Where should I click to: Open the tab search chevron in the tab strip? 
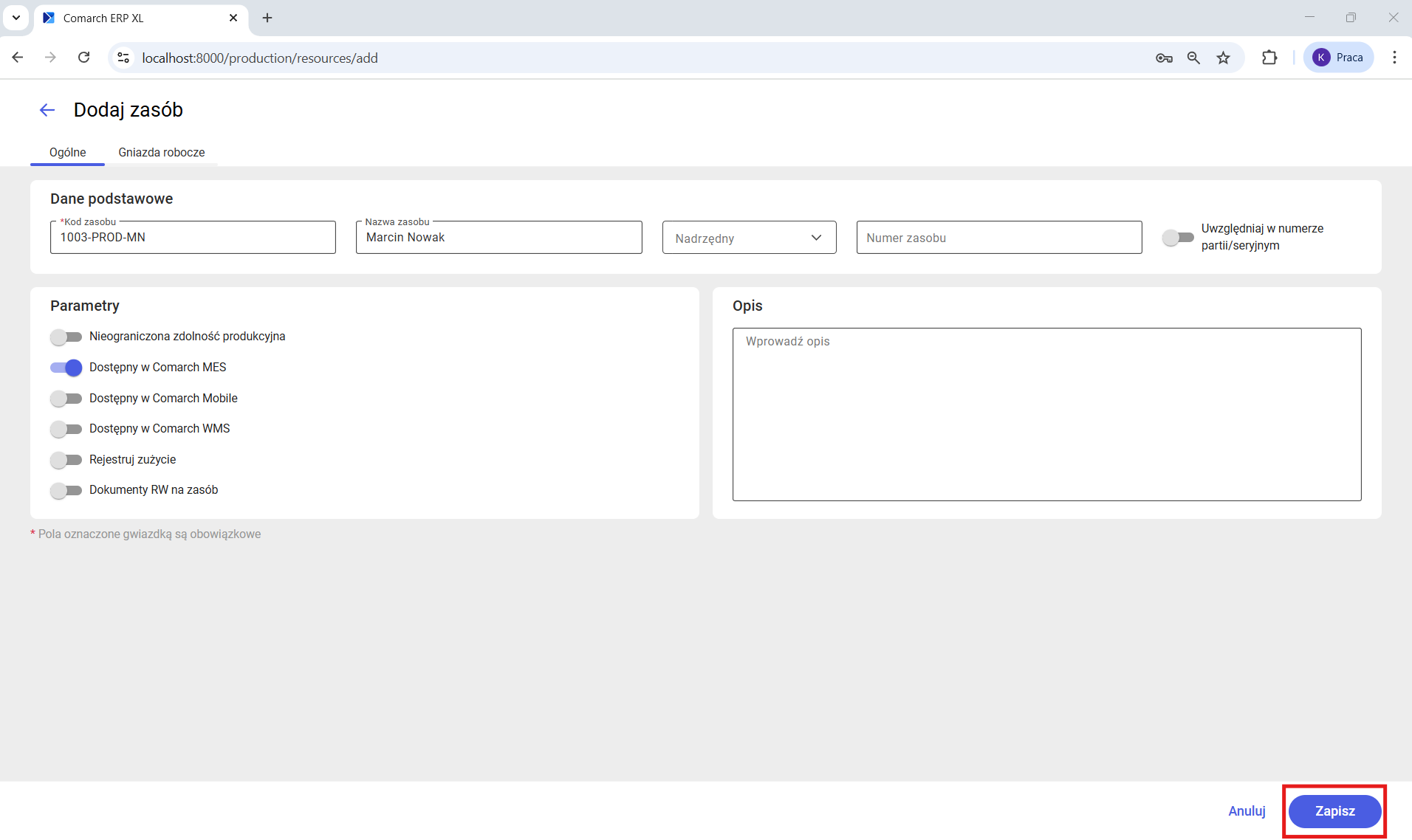pyautogui.click(x=16, y=18)
